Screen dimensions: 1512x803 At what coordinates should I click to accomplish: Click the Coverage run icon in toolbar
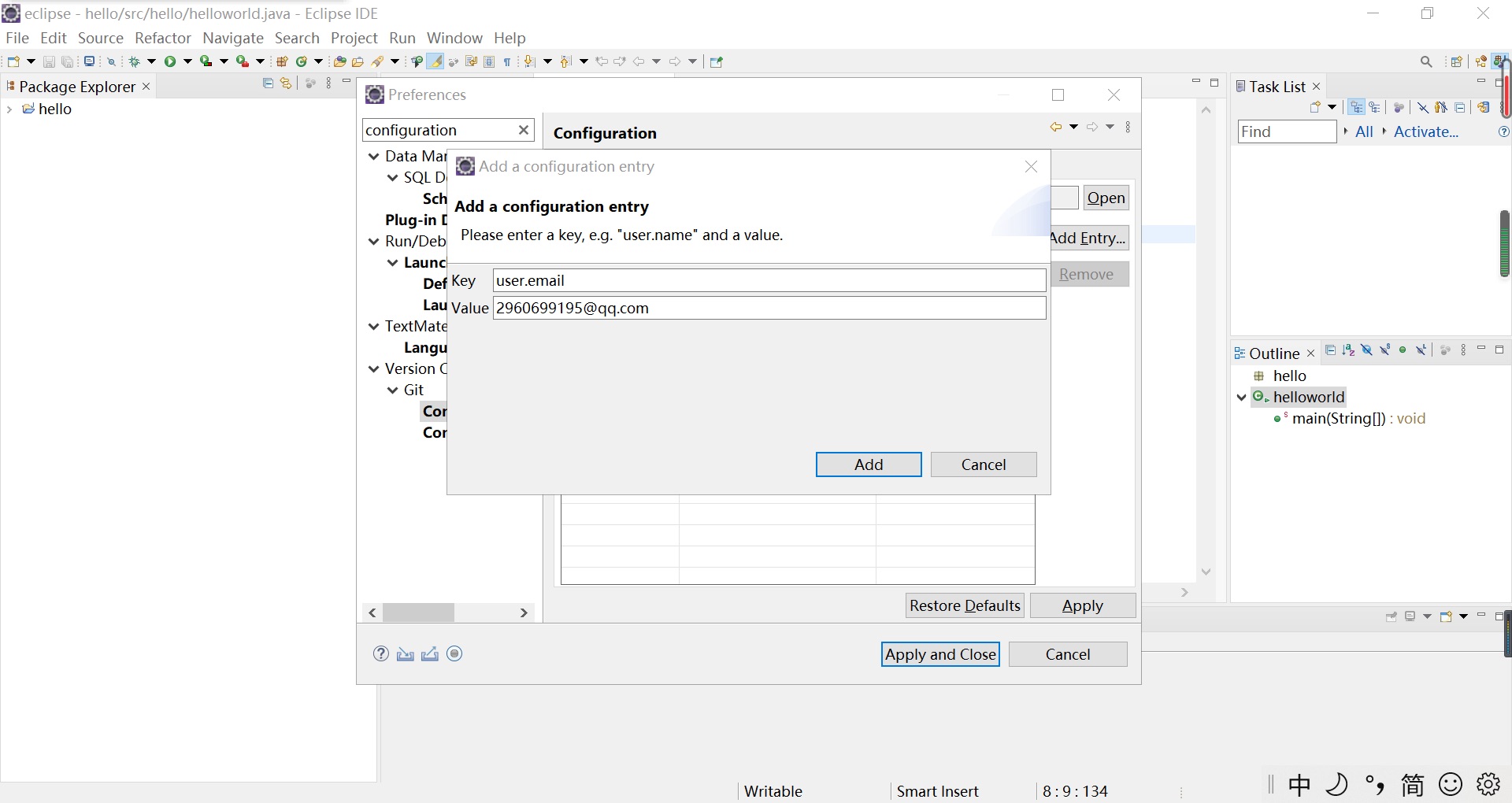[206, 61]
